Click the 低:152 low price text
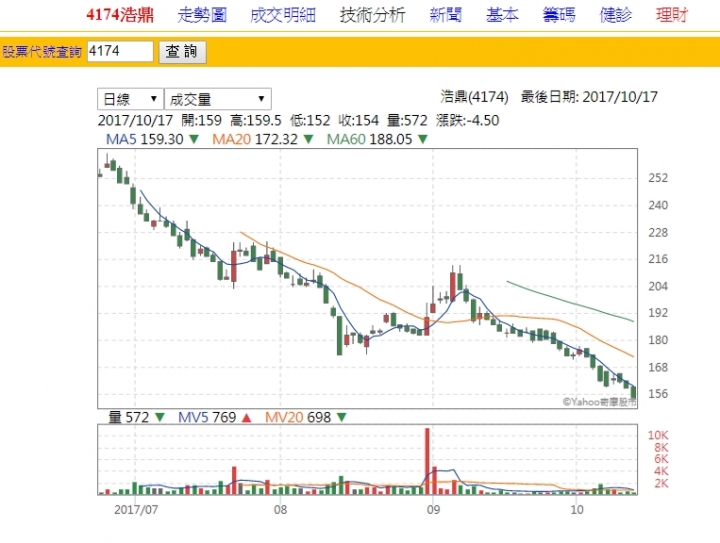This screenshot has height=543, width=720. click(310, 120)
